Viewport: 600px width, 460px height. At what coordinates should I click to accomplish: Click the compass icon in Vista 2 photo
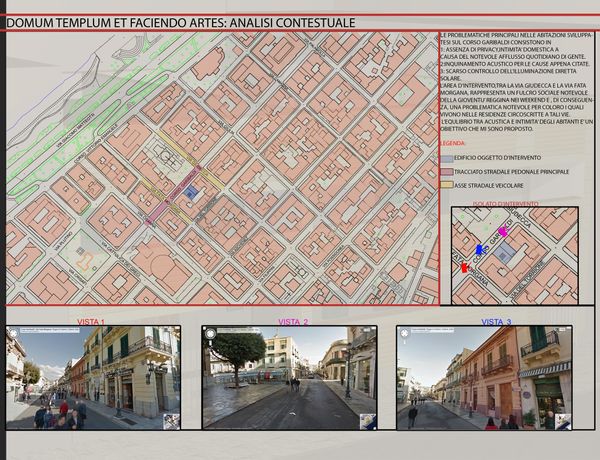369,422
